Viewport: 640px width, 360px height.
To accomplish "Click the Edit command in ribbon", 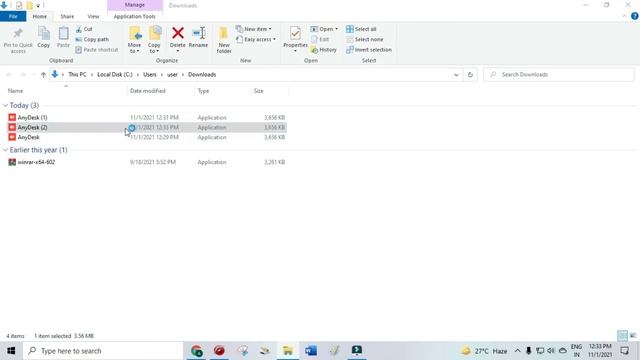I will [320, 39].
